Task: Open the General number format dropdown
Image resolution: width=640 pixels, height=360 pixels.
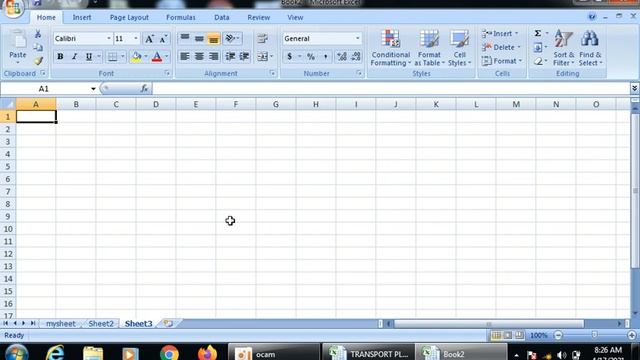Action: [x=358, y=38]
